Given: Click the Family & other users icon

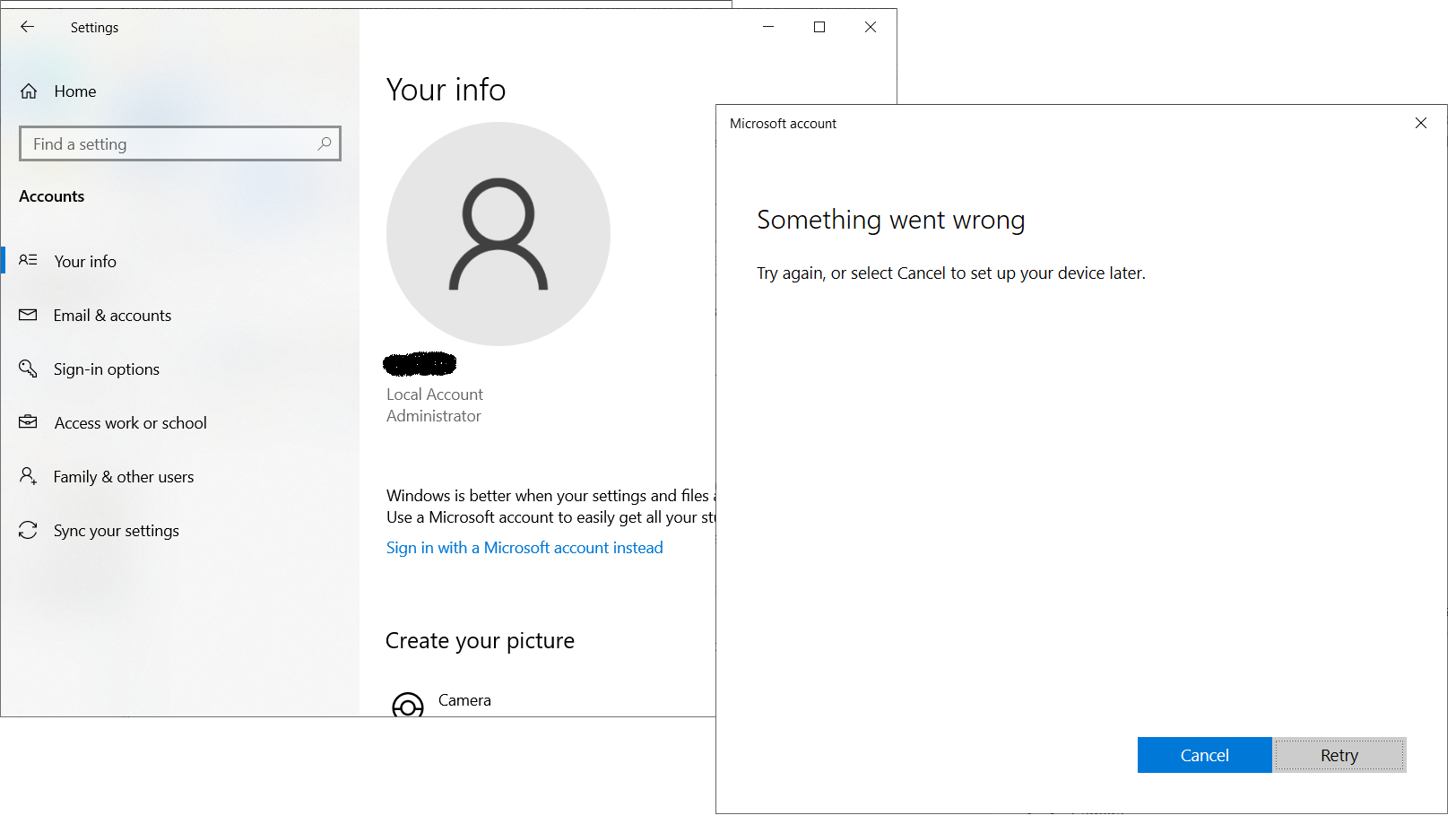Looking at the screenshot, I should click(x=28, y=476).
